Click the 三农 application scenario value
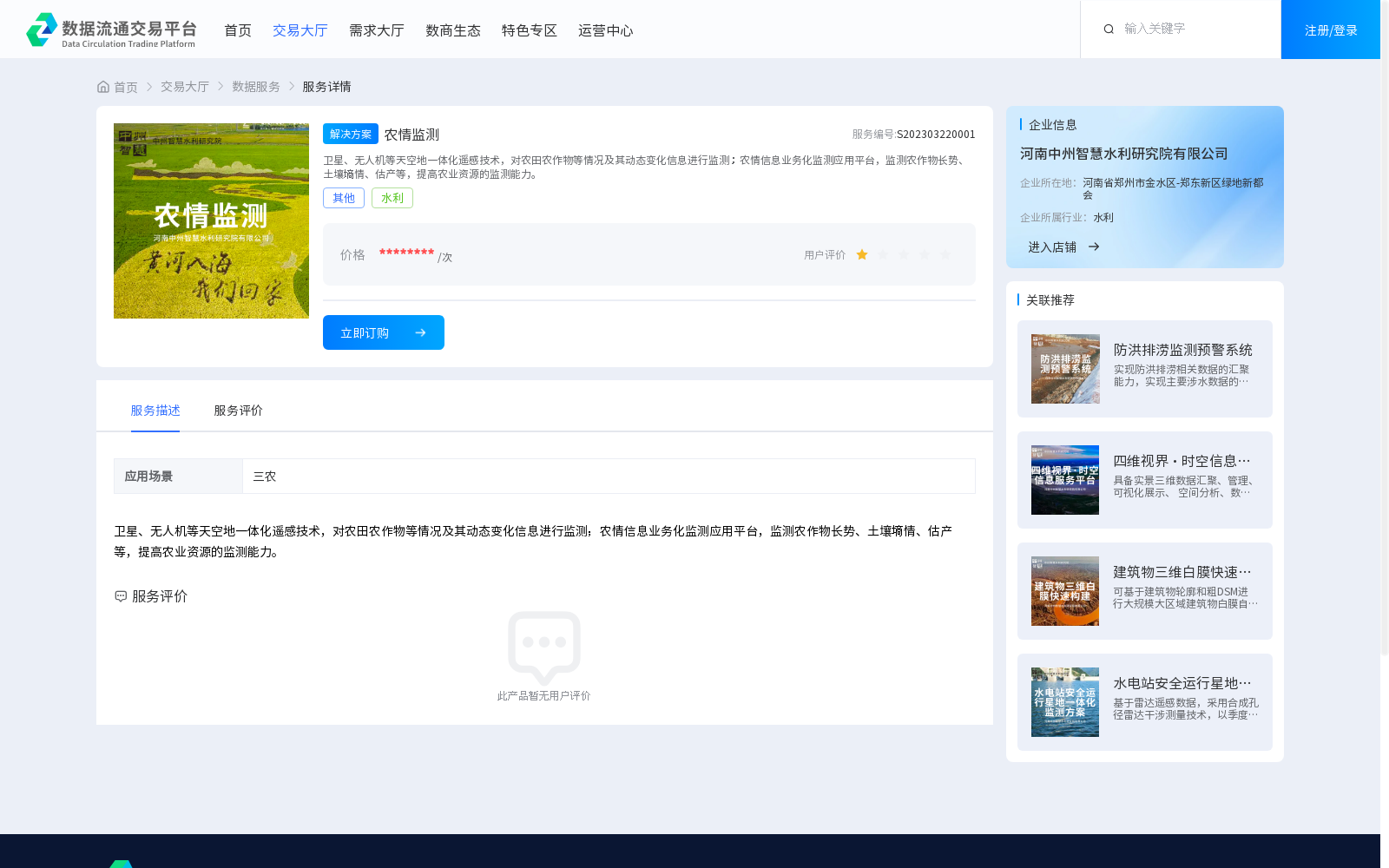The width and height of the screenshot is (1389, 868). coord(264,477)
